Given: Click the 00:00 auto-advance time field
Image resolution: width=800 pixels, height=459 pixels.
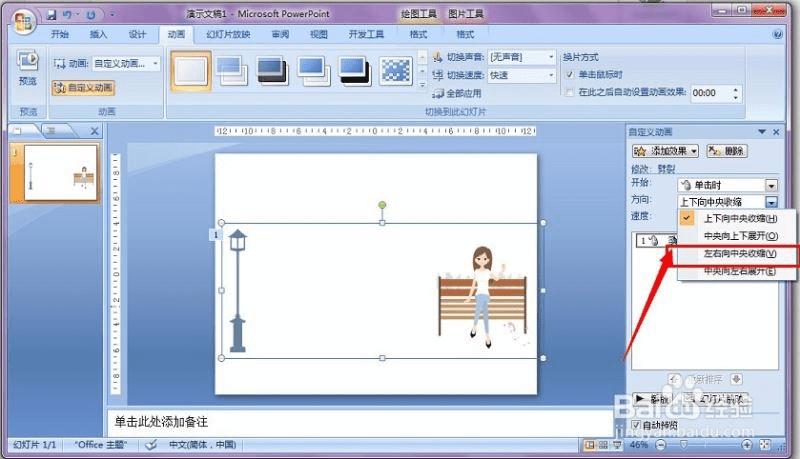Looking at the screenshot, I should [x=711, y=93].
